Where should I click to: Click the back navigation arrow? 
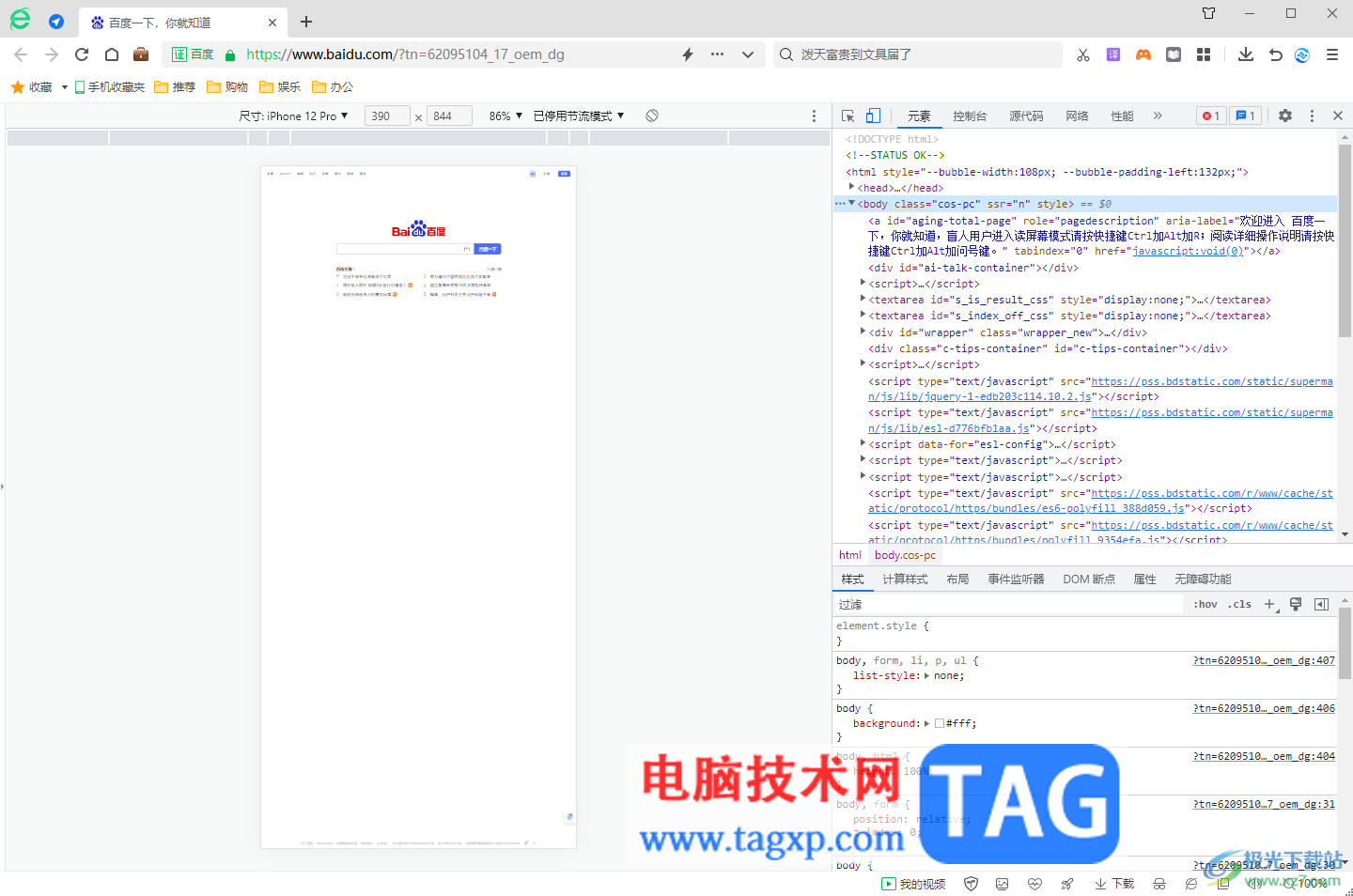(22, 54)
